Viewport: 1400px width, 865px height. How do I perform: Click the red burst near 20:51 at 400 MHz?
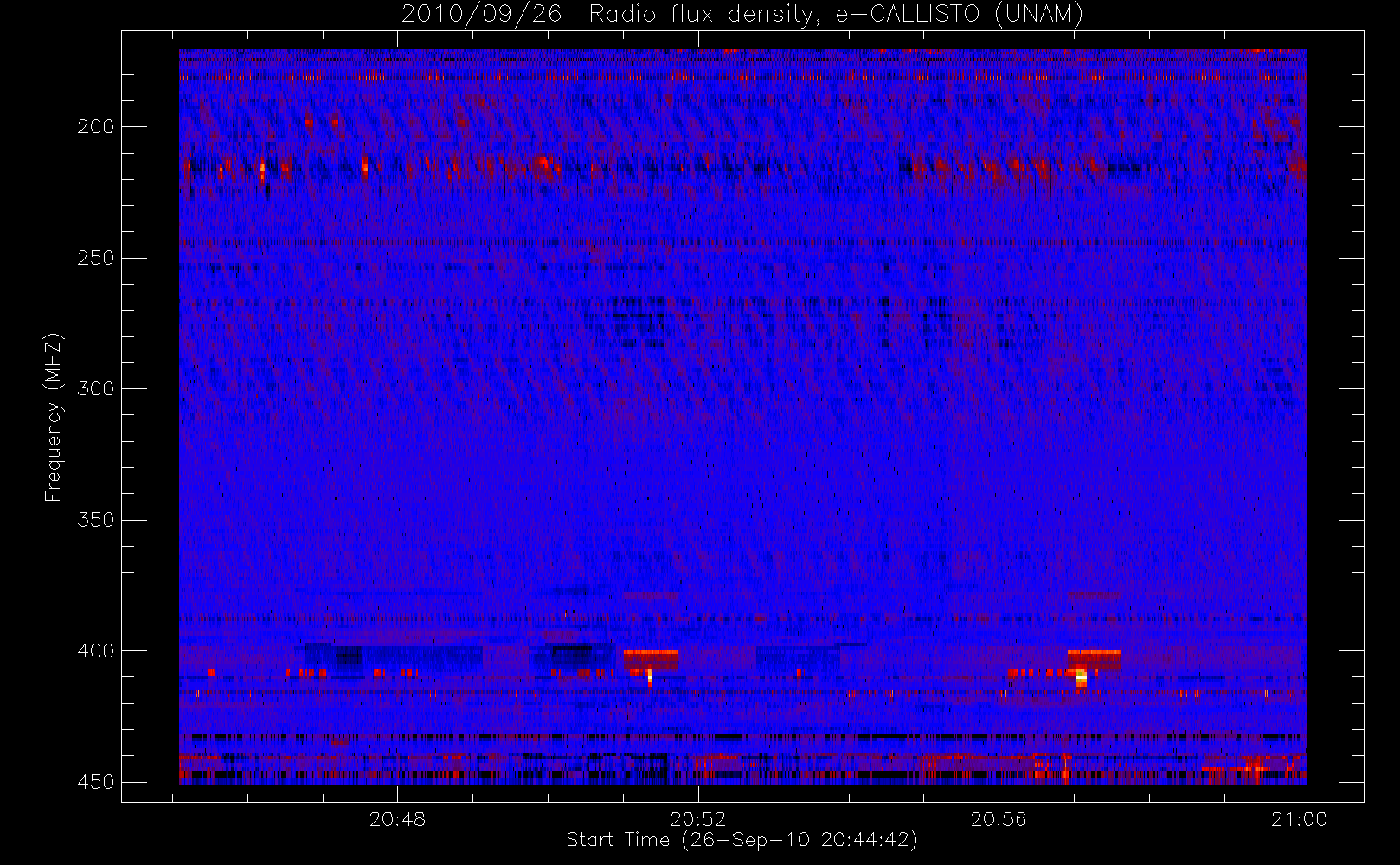coord(651,659)
